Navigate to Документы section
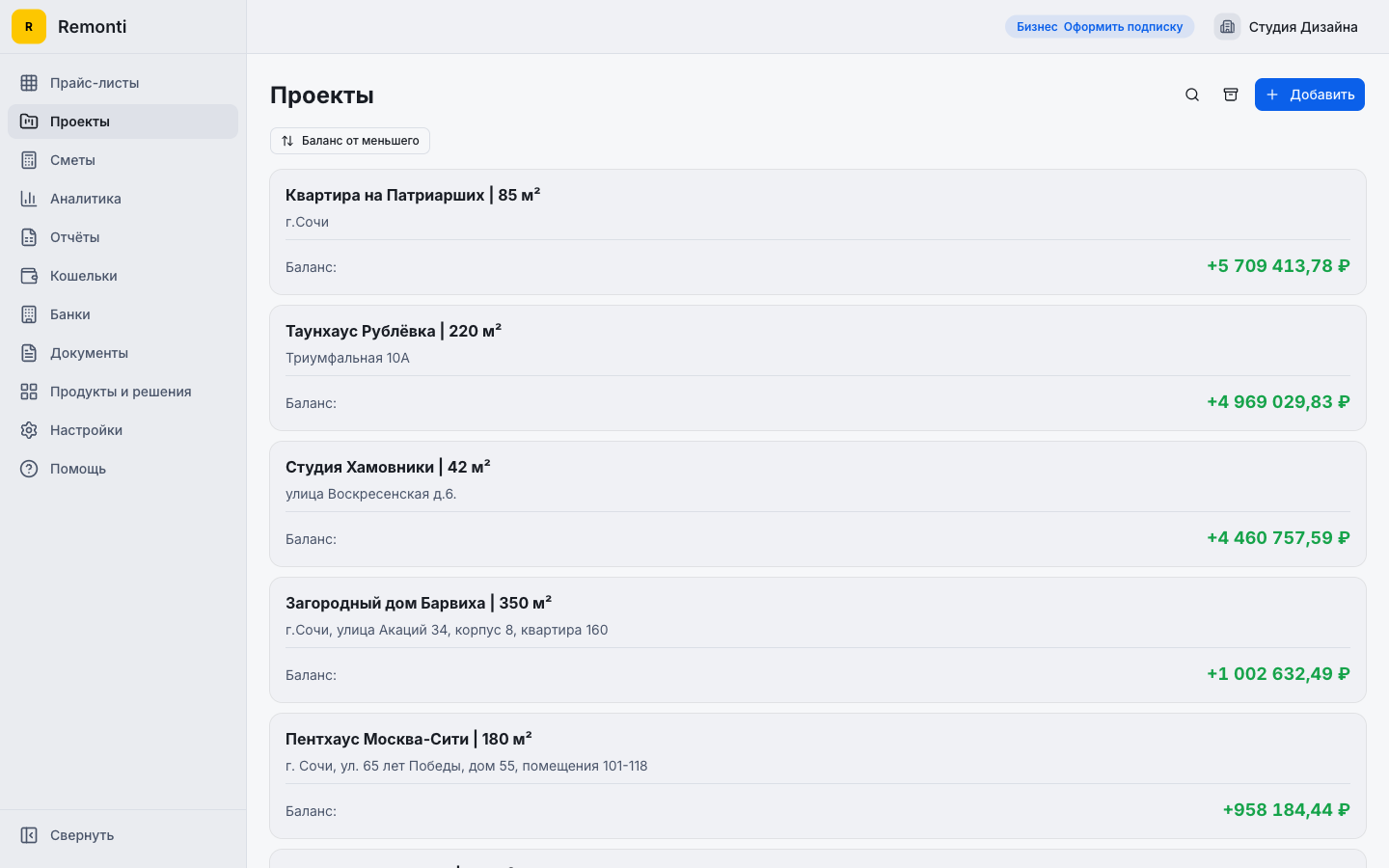Image resolution: width=1389 pixels, height=868 pixels. point(89,353)
